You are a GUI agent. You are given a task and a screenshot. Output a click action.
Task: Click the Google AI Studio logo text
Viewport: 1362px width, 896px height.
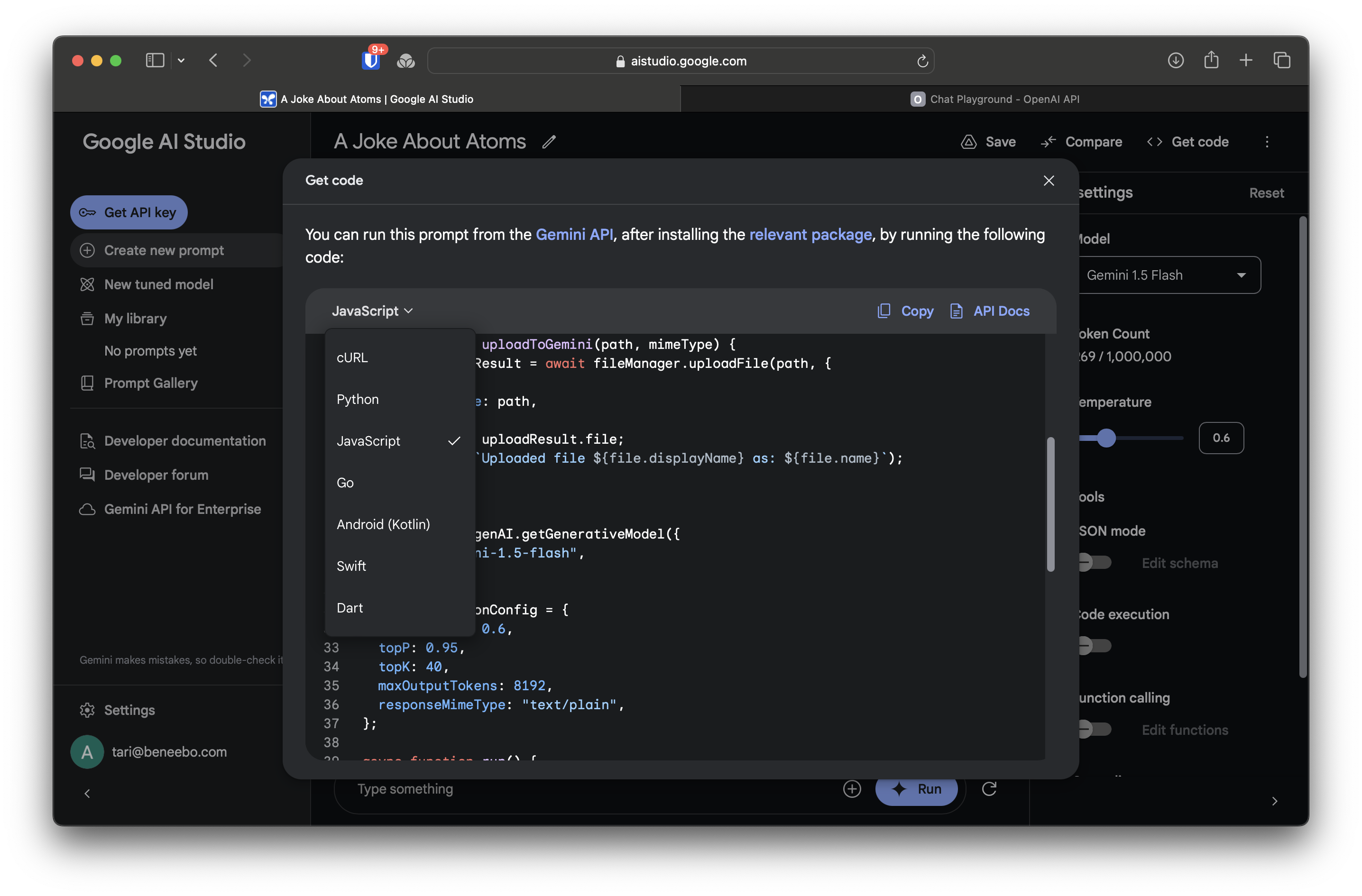[x=164, y=141]
